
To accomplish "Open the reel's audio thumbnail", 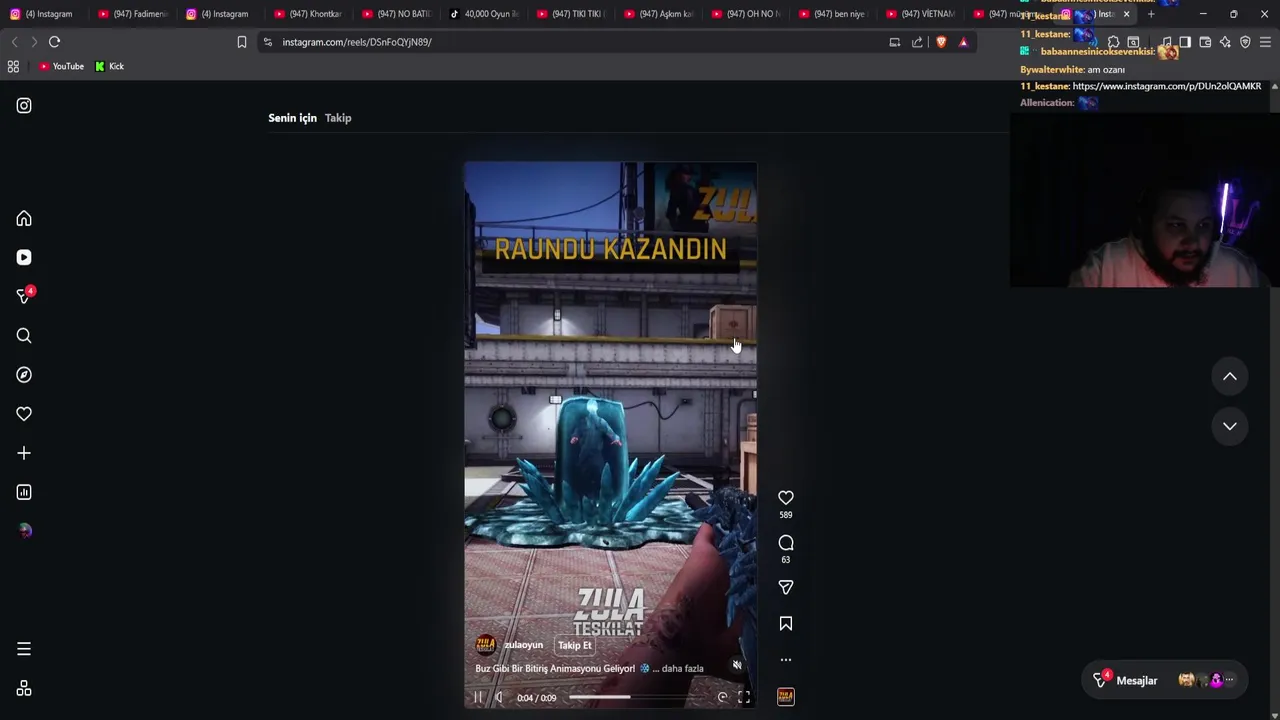I will 786,696.
